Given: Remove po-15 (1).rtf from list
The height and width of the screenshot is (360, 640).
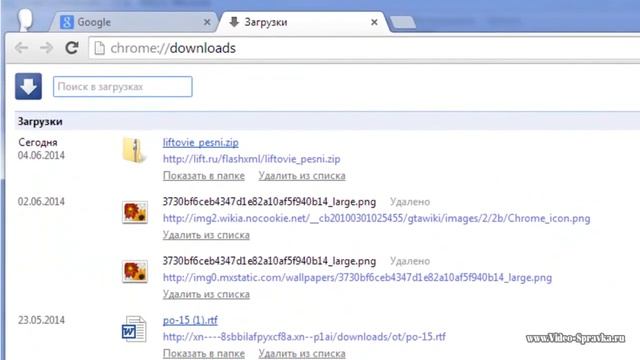Looking at the screenshot, I should coord(302,353).
